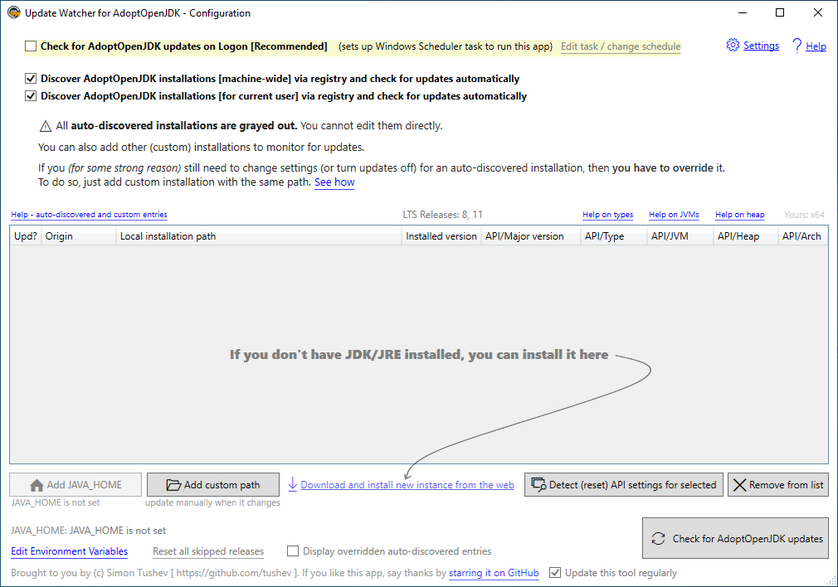Open Help - auto-discovered and custom entries
This screenshot has width=838, height=587.
pyautogui.click(x=89, y=214)
